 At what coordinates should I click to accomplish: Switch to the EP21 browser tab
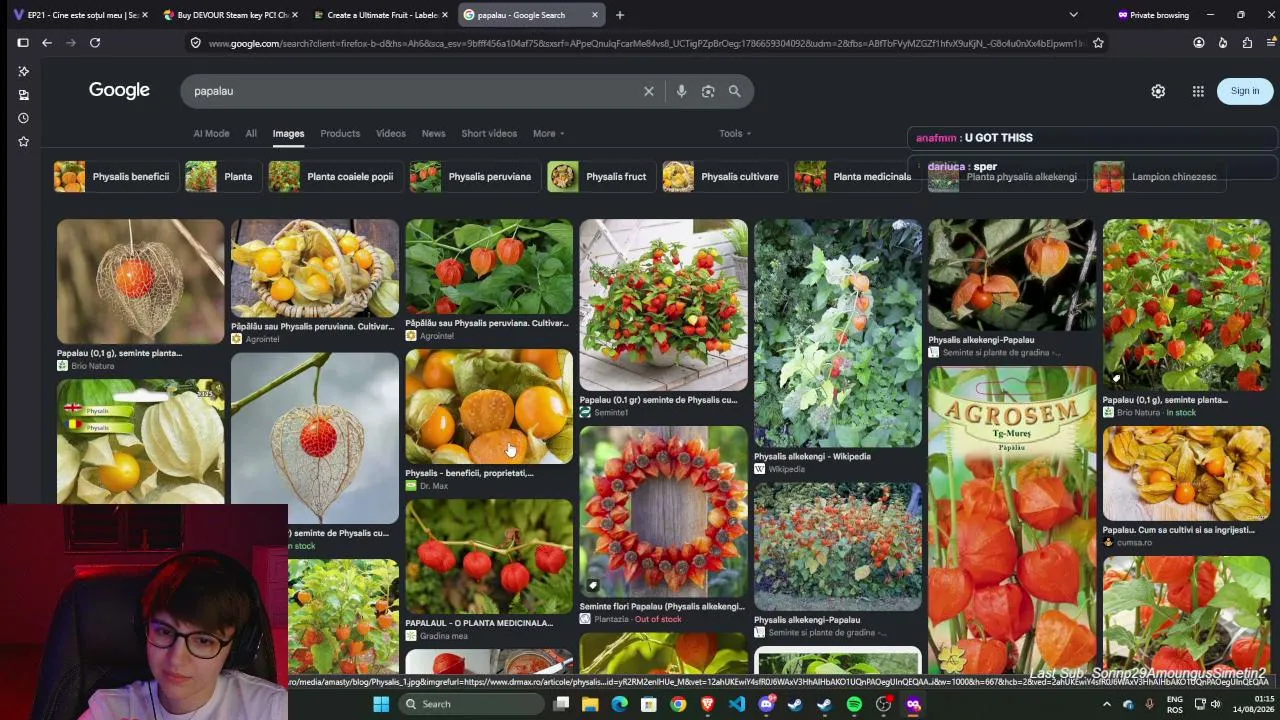(80, 15)
